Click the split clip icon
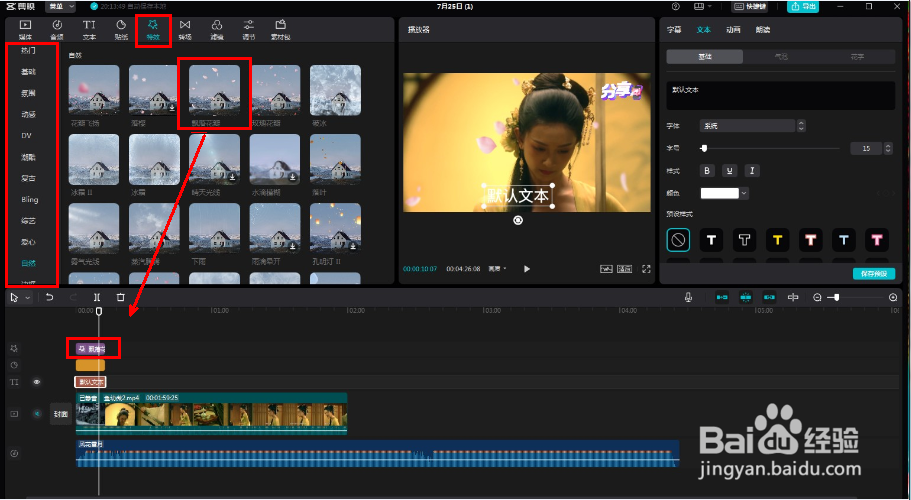This screenshot has height=500, width=911. (x=97, y=297)
